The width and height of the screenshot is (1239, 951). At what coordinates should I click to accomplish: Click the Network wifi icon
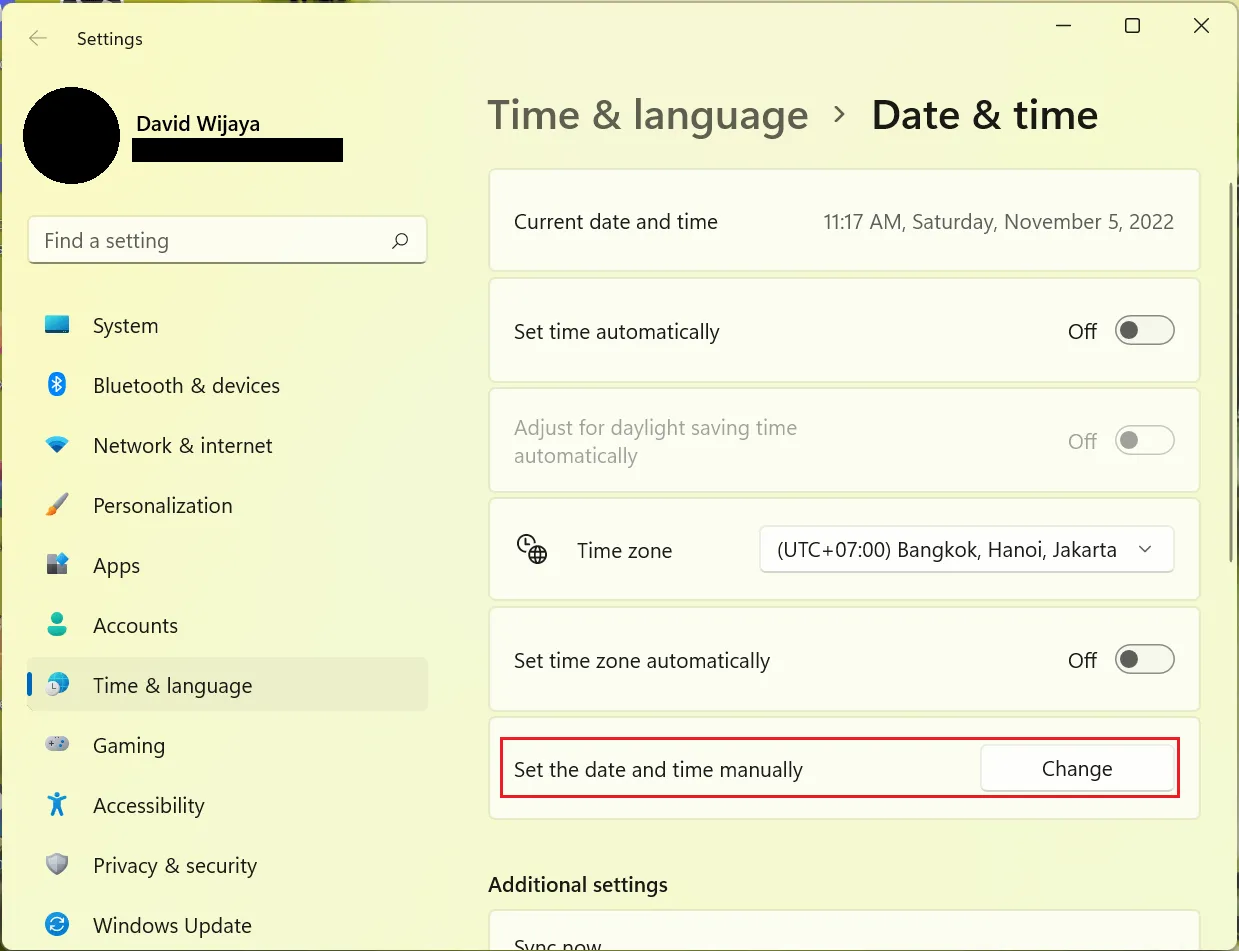click(57, 445)
